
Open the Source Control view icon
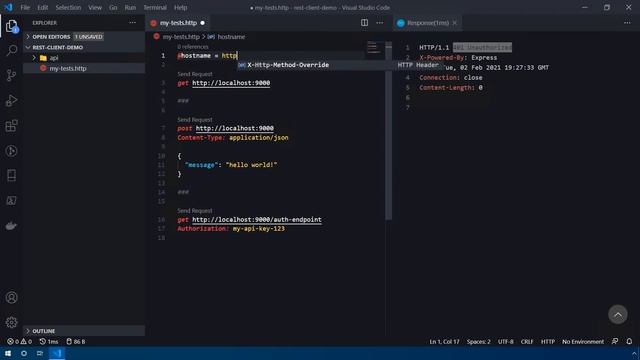[11, 76]
